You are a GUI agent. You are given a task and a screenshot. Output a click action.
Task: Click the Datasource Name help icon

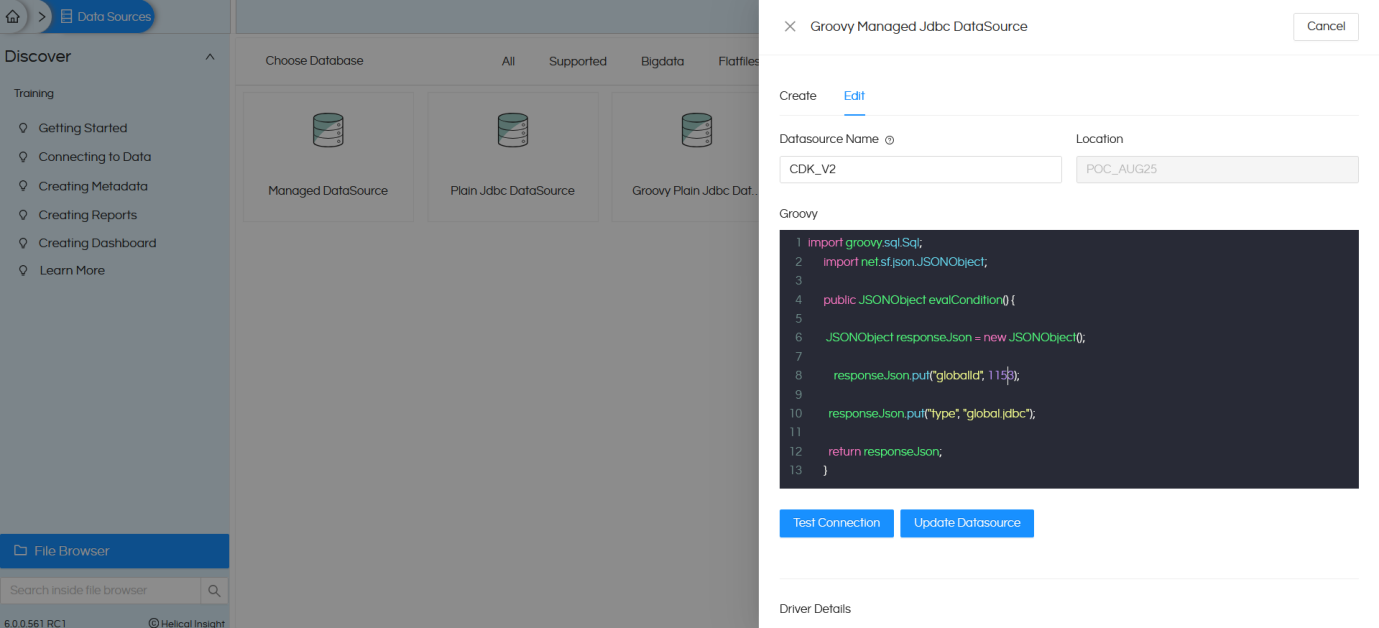[889, 140]
